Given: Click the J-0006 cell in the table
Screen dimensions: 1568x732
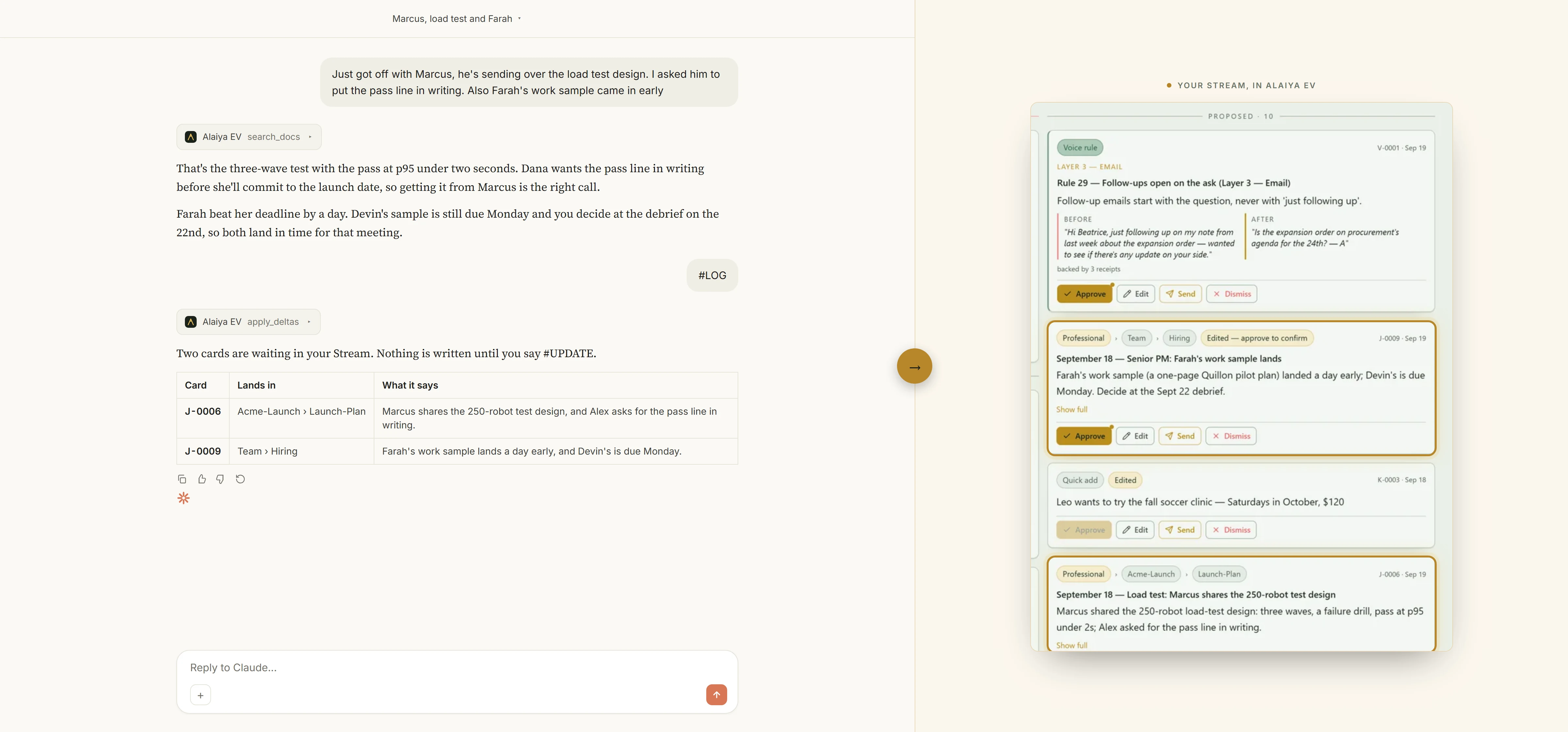Looking at the screenshot, I should point(203,418).
